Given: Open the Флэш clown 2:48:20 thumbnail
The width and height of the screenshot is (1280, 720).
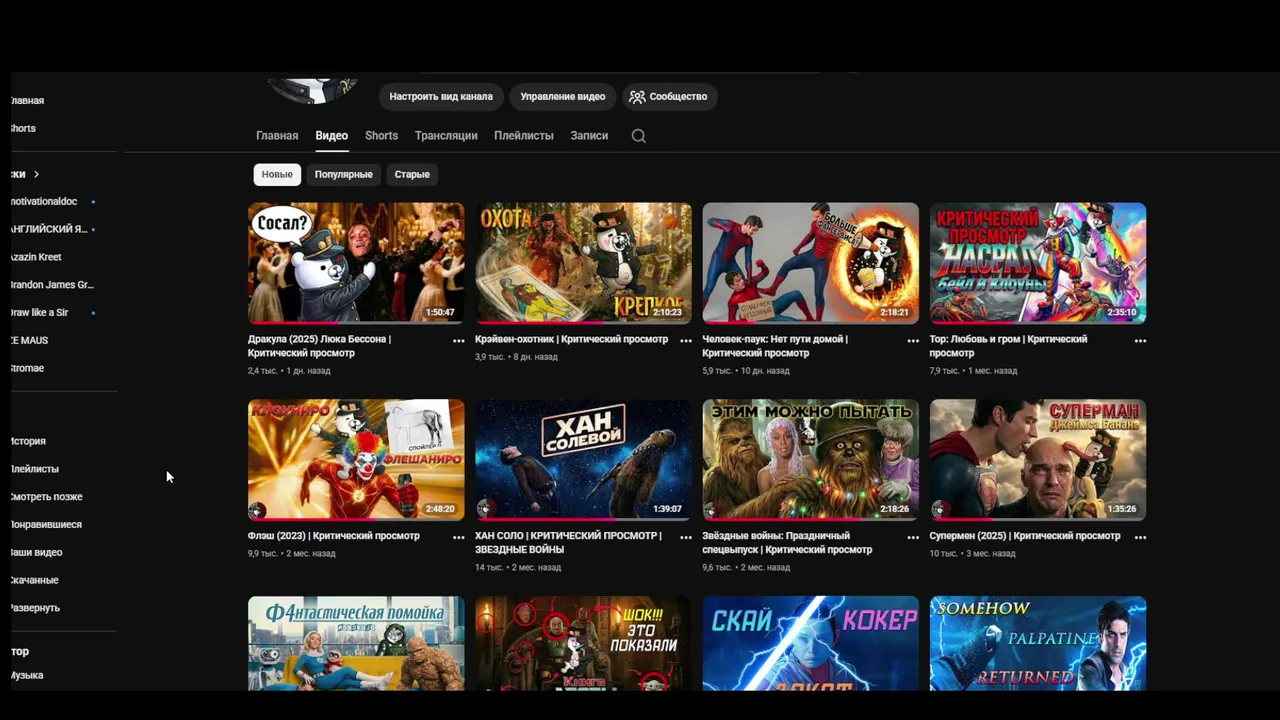Looking at the screenshot, I should [356, 460].
